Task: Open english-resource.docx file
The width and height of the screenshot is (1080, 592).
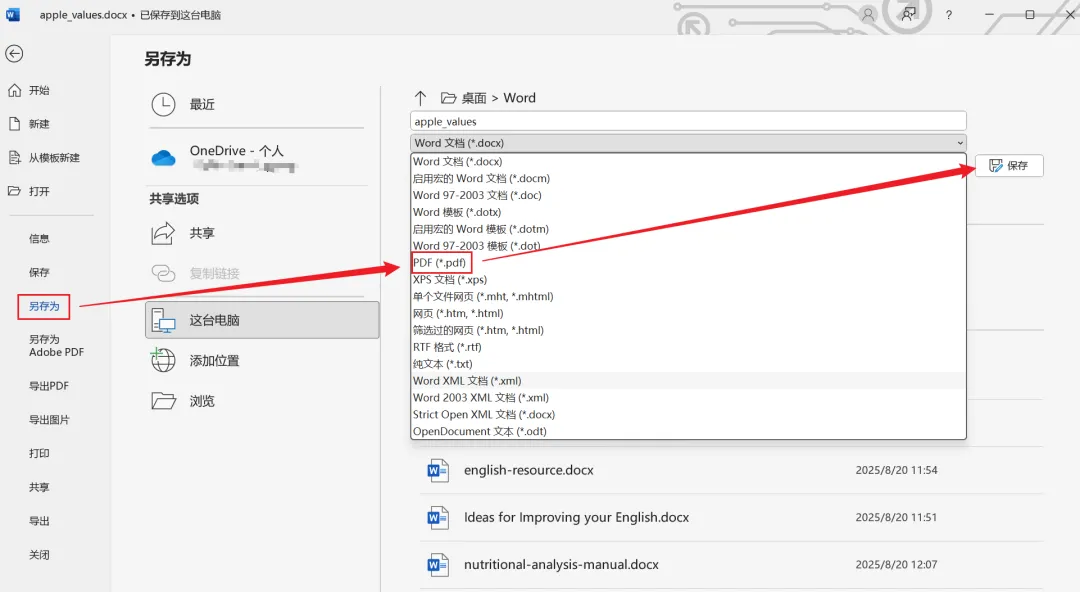Action: click(x=731, y=470)
